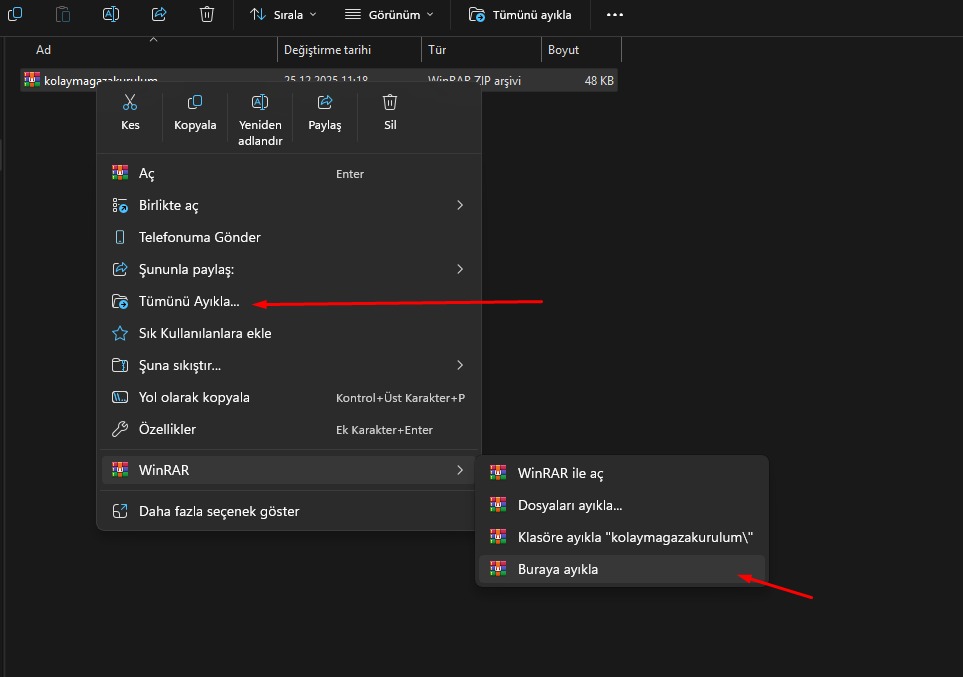Viewport: 963px width, 677px height.
Task: Open the Görünüm view dropdown
Action: coord(389,15)
